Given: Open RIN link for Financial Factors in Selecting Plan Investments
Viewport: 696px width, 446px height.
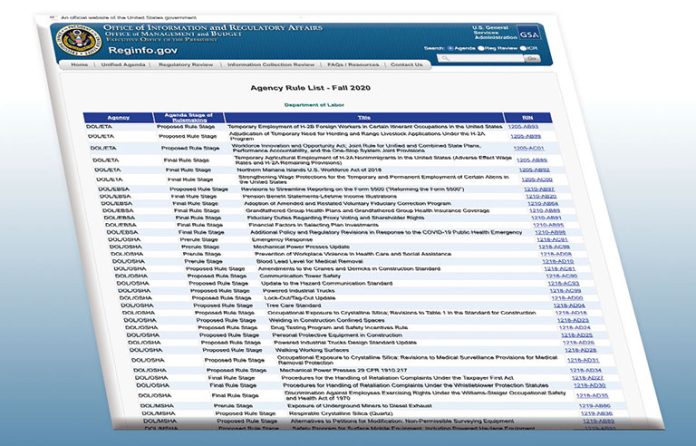Looking at the screenshot, I should 548,225.
